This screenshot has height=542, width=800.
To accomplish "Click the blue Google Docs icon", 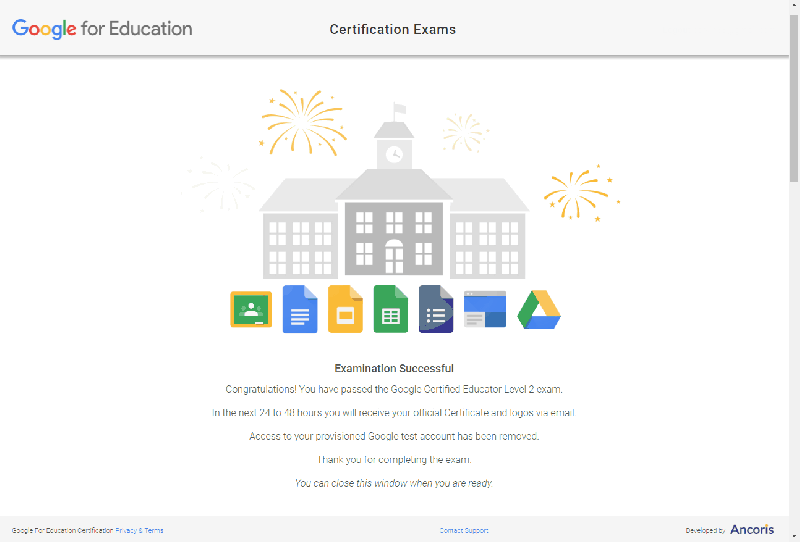I will tap(300, 309).
